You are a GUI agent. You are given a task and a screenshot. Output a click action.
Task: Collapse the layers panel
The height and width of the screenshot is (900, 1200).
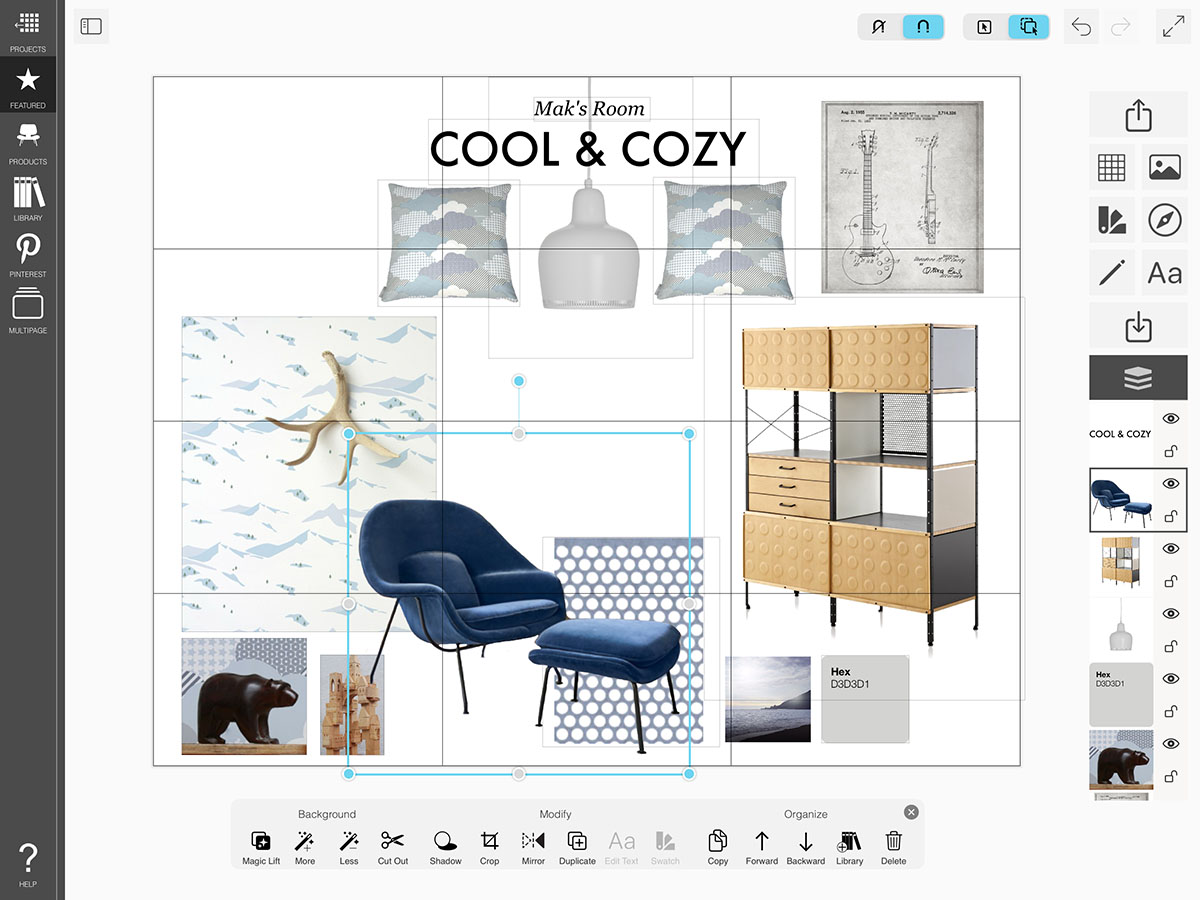(1138, 377)
